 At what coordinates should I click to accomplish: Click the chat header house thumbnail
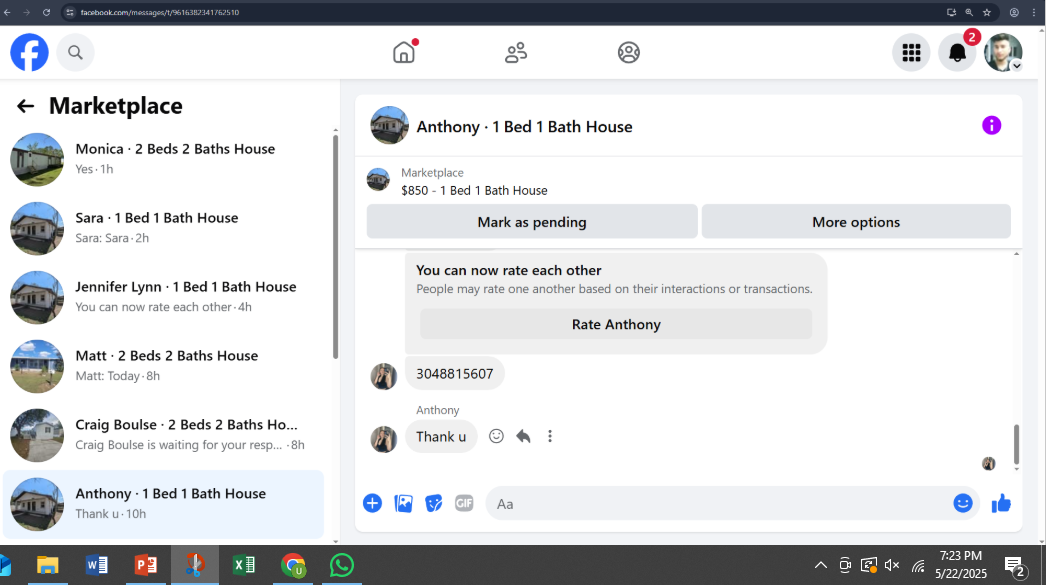[390, 125]
